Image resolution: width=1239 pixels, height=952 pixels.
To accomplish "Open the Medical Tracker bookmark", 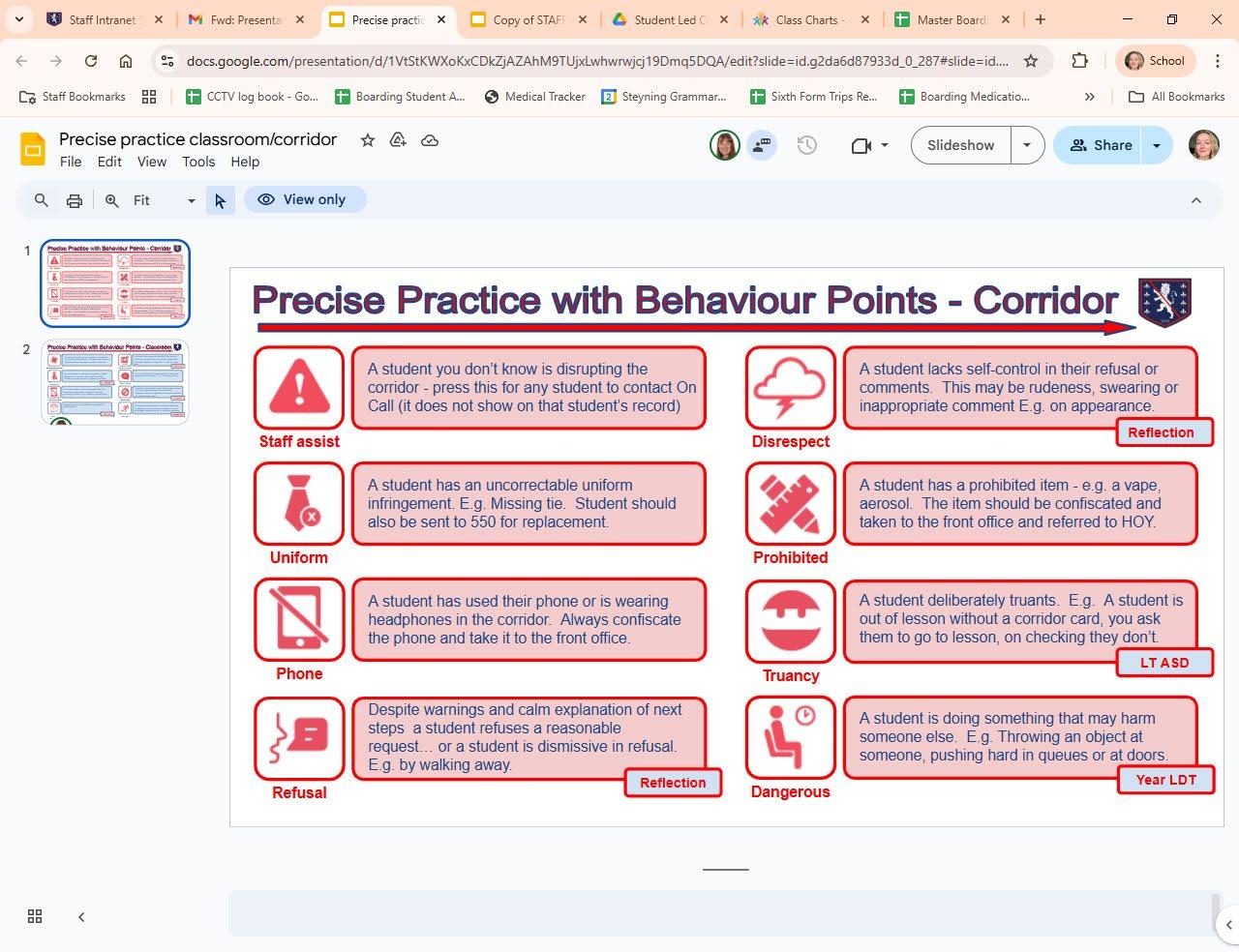I will [x=535, y=97].
